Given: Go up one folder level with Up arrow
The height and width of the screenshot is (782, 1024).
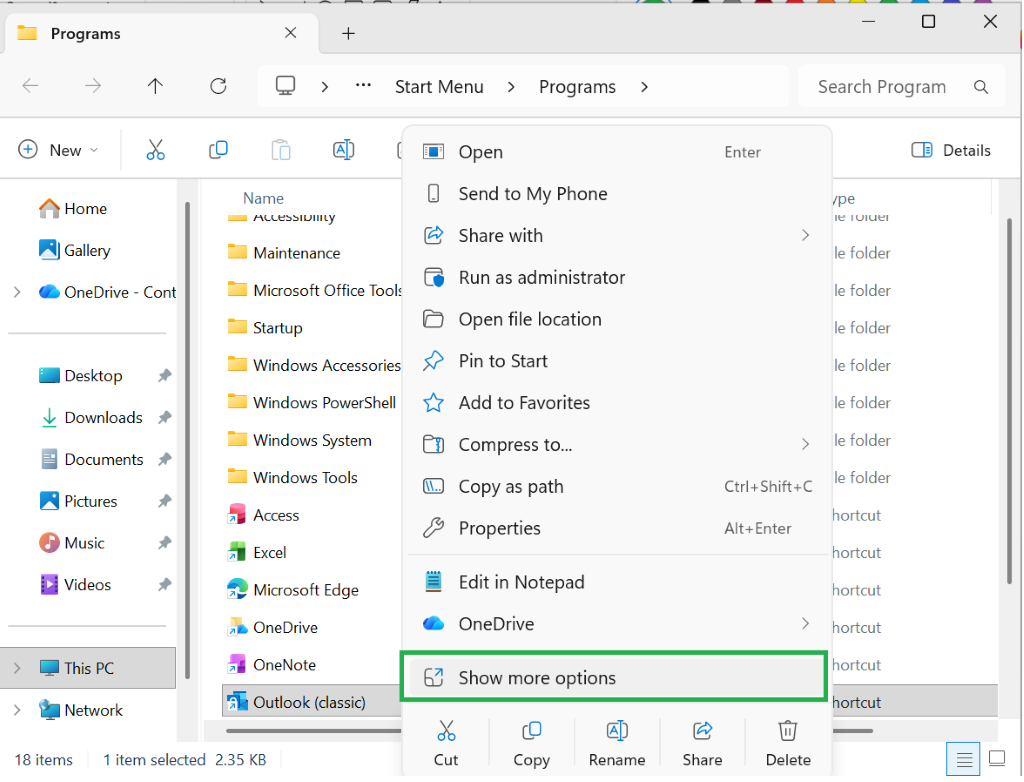Looking at the screenshot, I should click(x=155, y=86).
